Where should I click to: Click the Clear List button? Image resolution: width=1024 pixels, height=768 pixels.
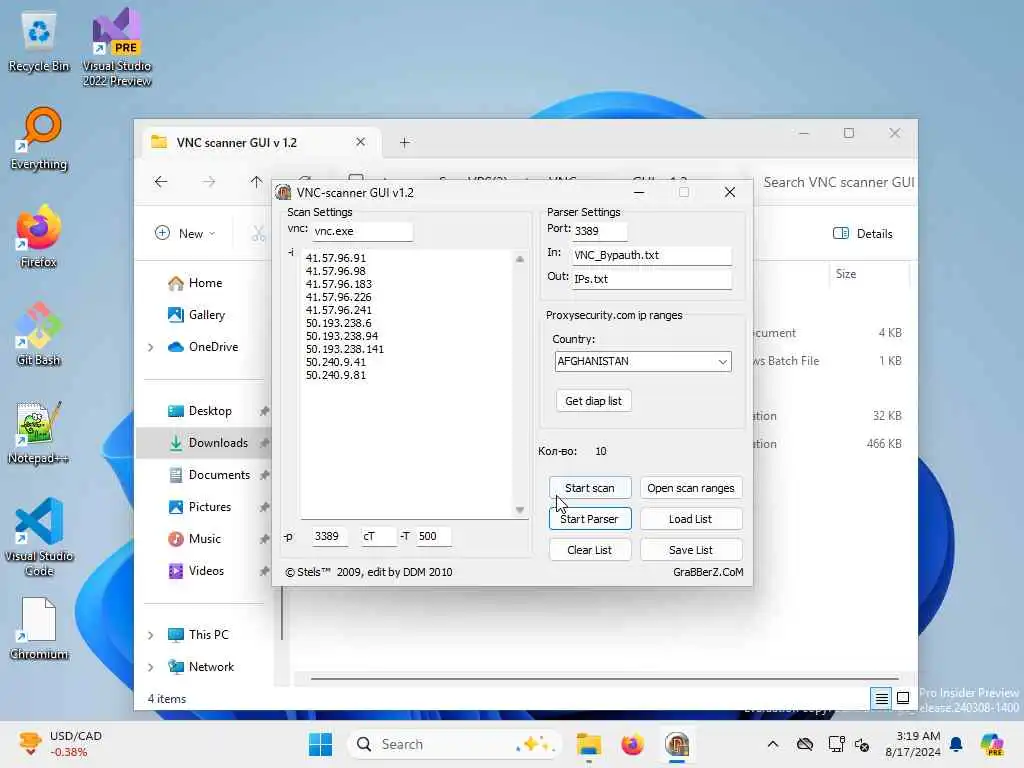(590, 550)
